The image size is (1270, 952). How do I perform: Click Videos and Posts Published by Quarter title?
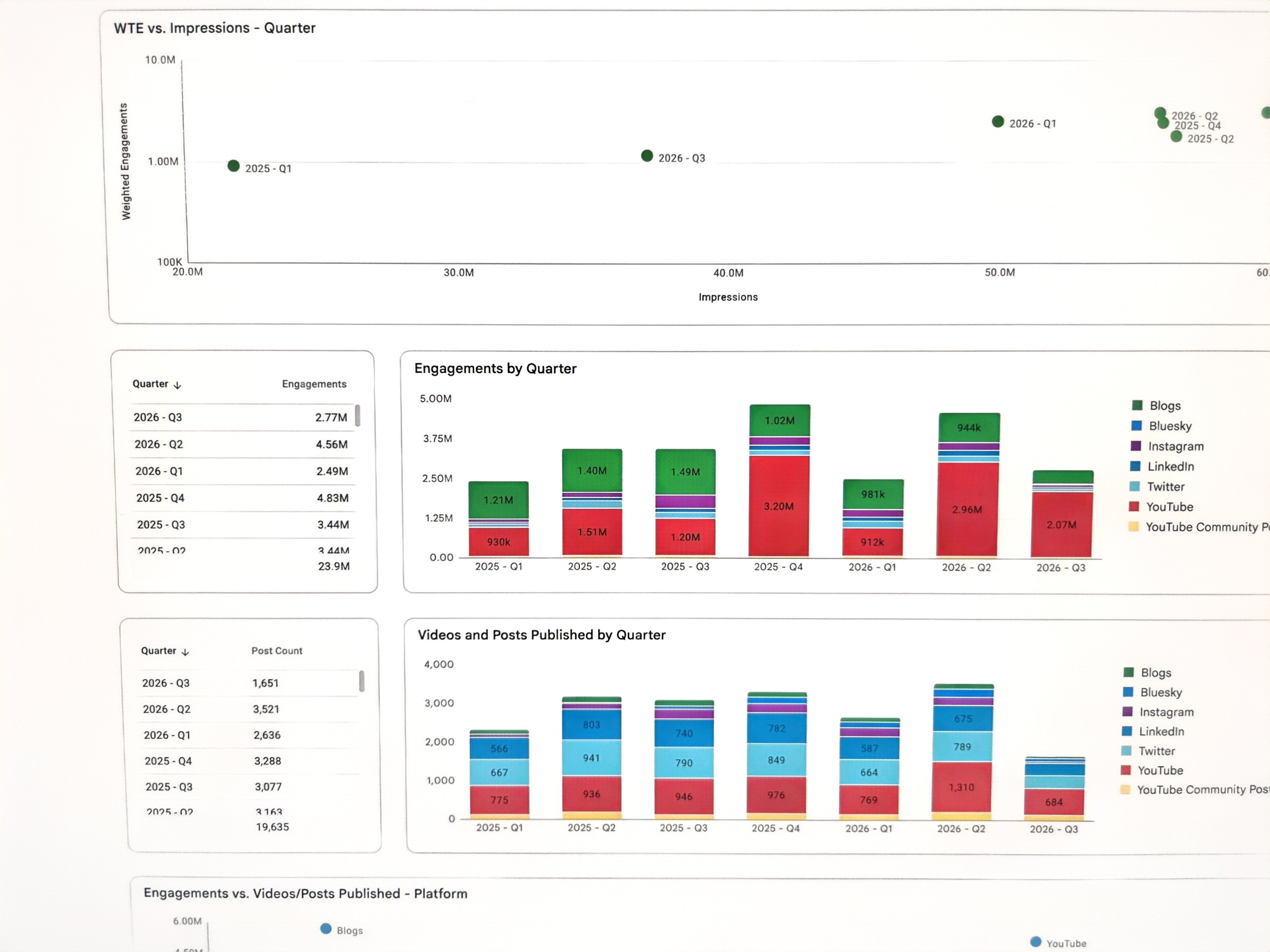pyautogui.click(x=541, y=635)
